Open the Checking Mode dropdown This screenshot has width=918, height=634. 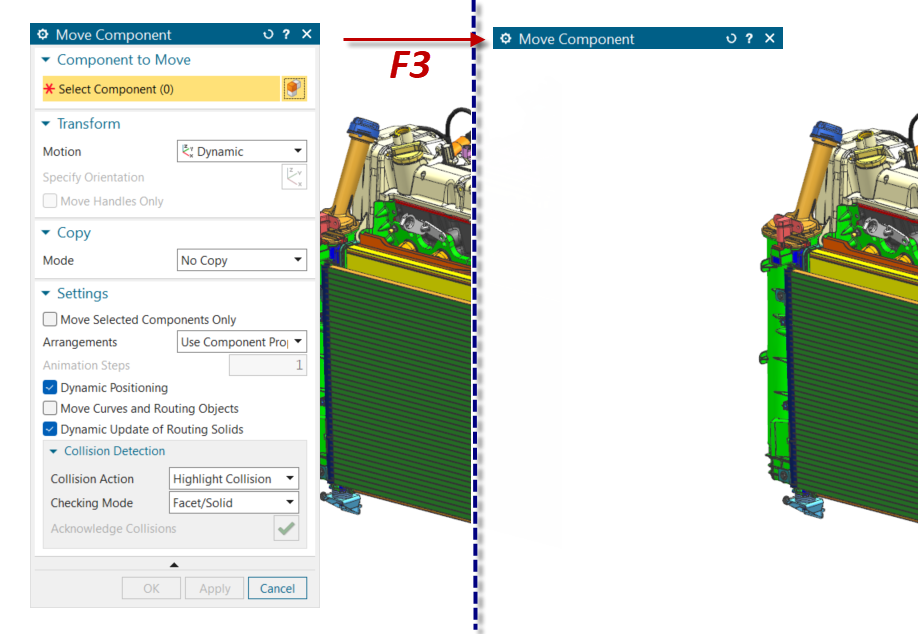point(234,502)
